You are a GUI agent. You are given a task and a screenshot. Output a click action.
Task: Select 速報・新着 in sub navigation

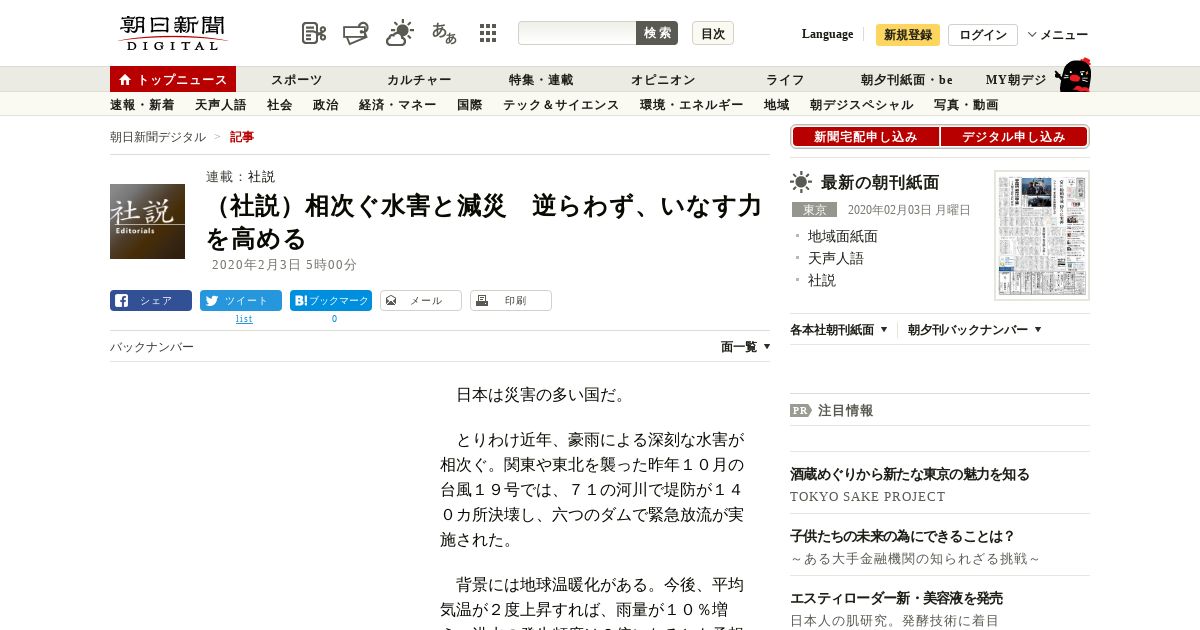tap(142, 105)
